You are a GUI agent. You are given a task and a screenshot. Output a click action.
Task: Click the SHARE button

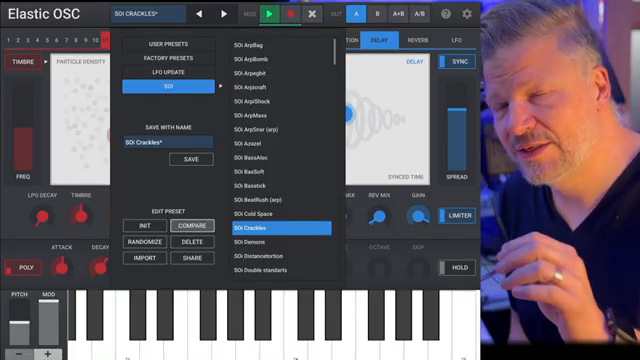[192, 258]
